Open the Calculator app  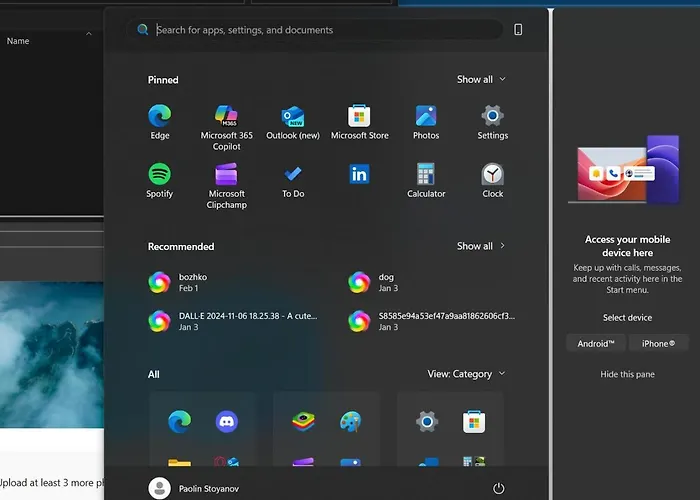426,175
